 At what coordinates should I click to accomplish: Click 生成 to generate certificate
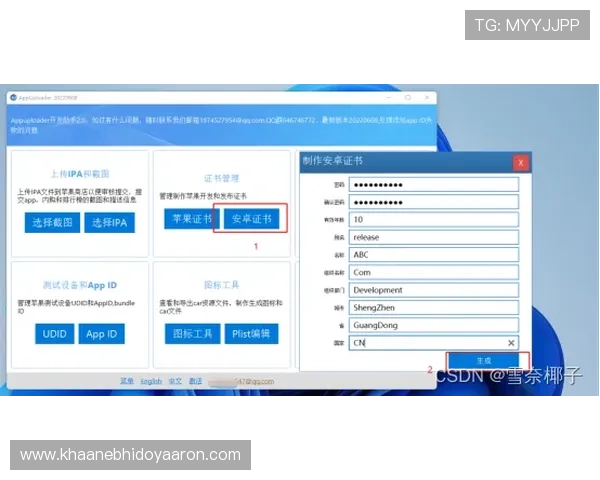pyautogui.click(x=482, y=360)
